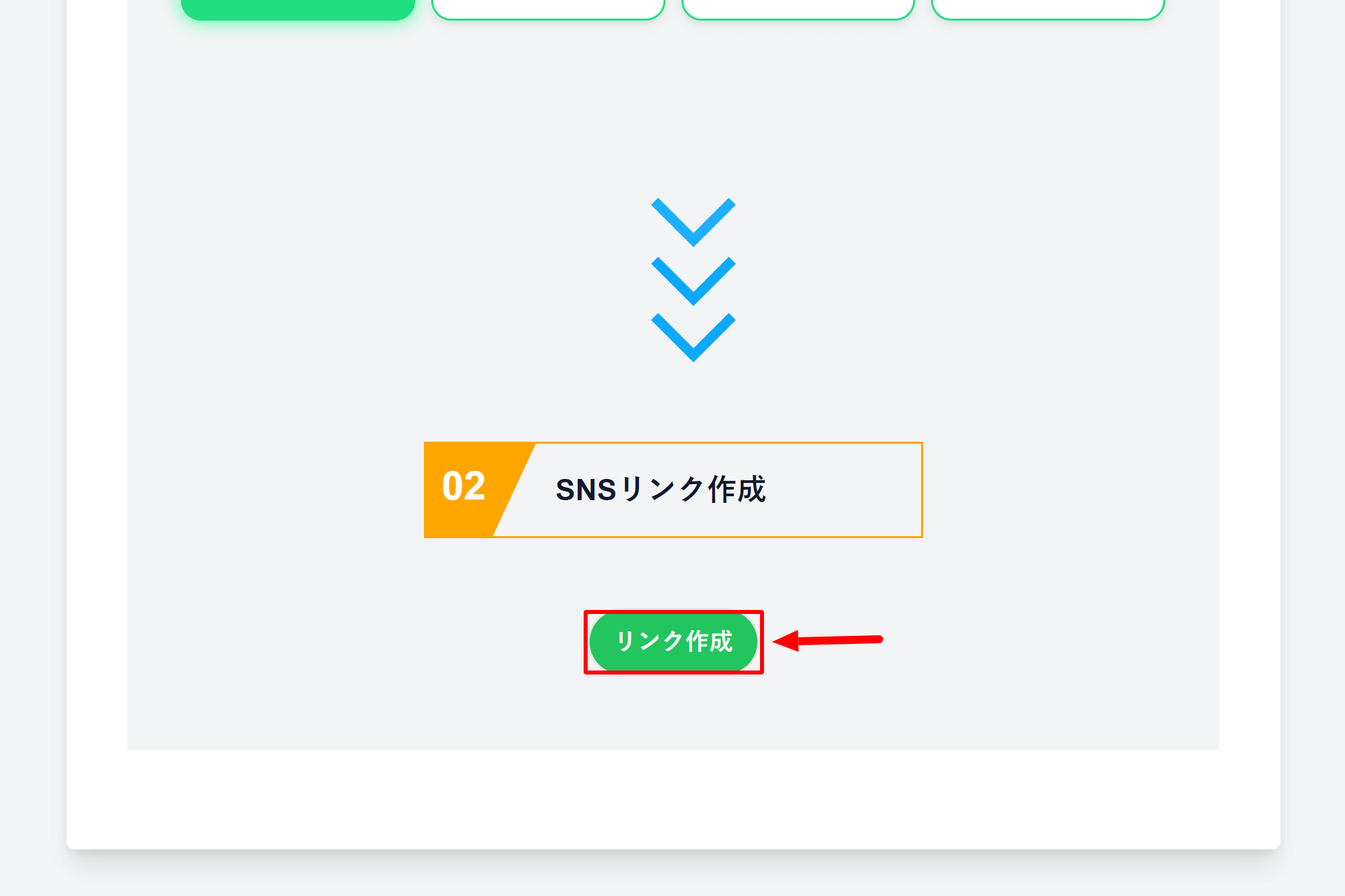
Task: Click the white card margin right of gray panel
Action: point(1249,399)
